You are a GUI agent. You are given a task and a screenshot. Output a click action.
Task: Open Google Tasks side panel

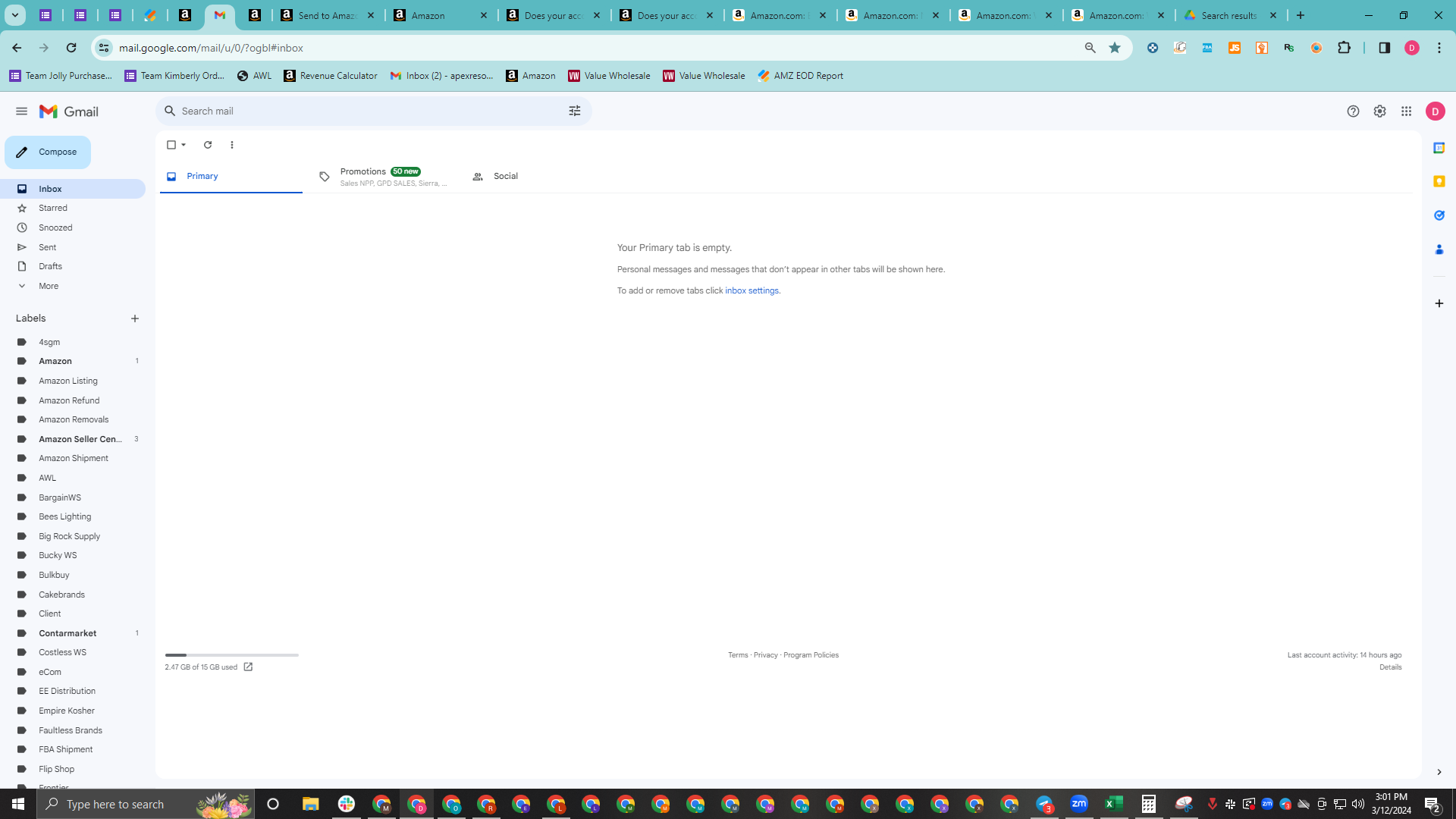[x=1439, y=215]
